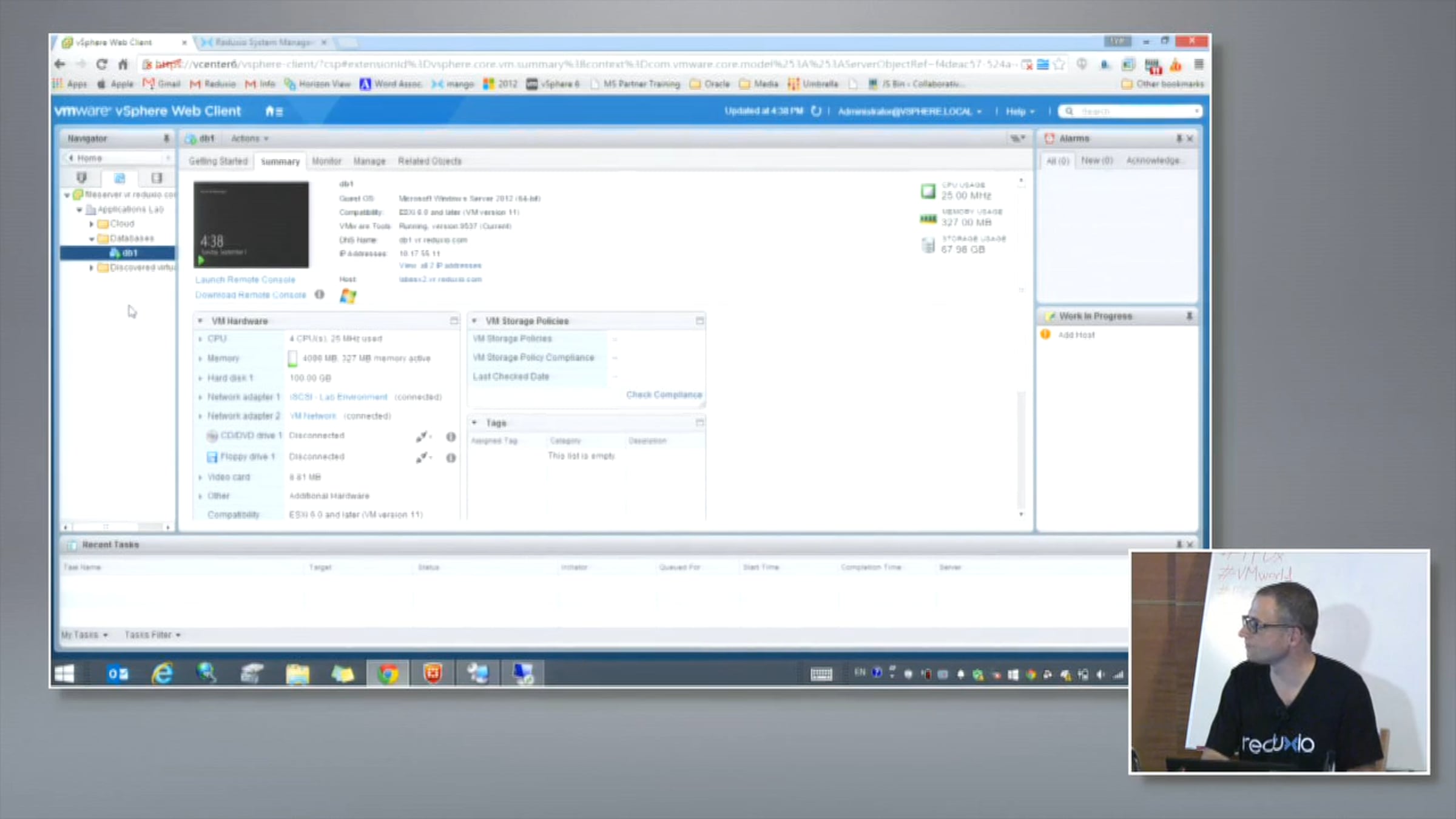Viewport: 1456px width, 819px height.
Task: Minimize the VM Hardware portlet
Action: 454,320
